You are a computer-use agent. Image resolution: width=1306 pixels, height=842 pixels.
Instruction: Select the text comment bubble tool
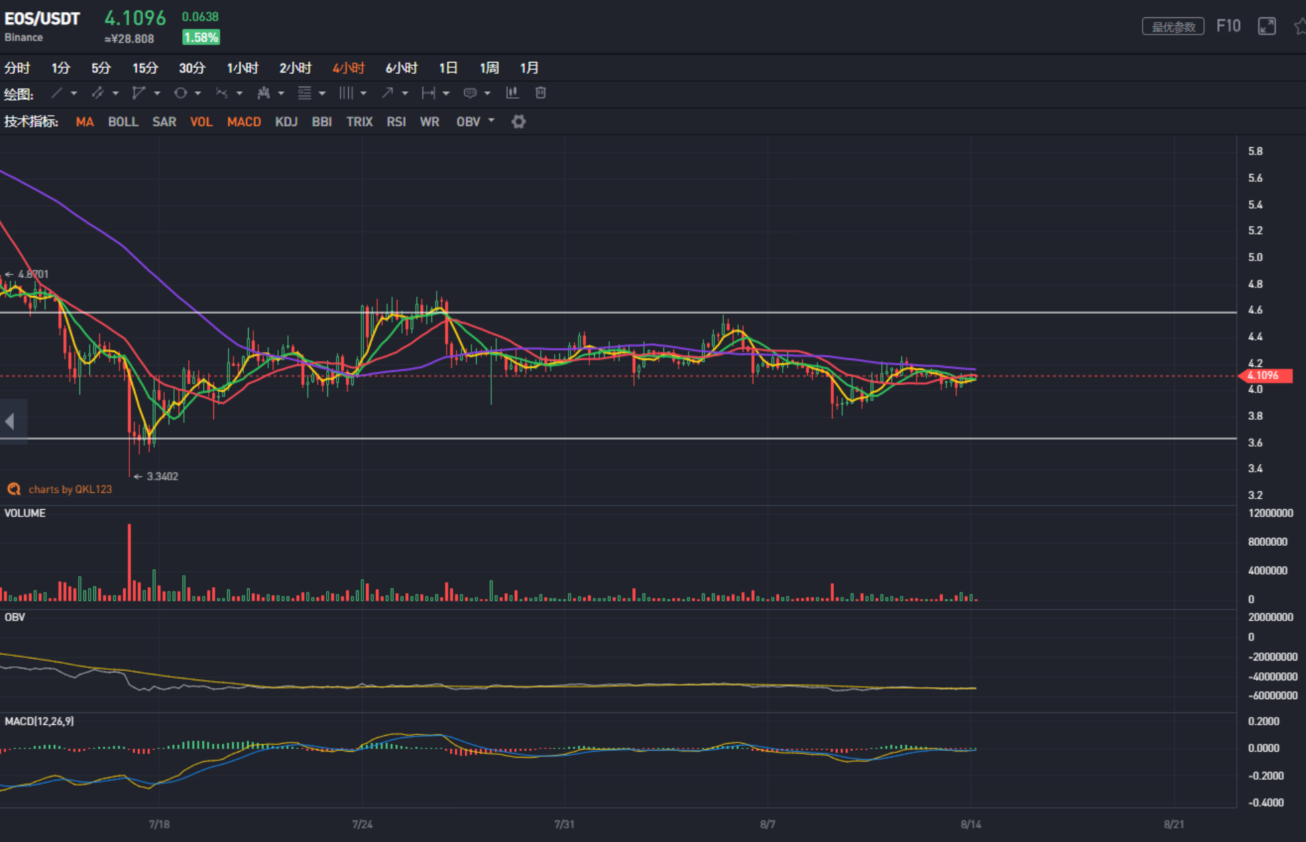click(470, 93)
